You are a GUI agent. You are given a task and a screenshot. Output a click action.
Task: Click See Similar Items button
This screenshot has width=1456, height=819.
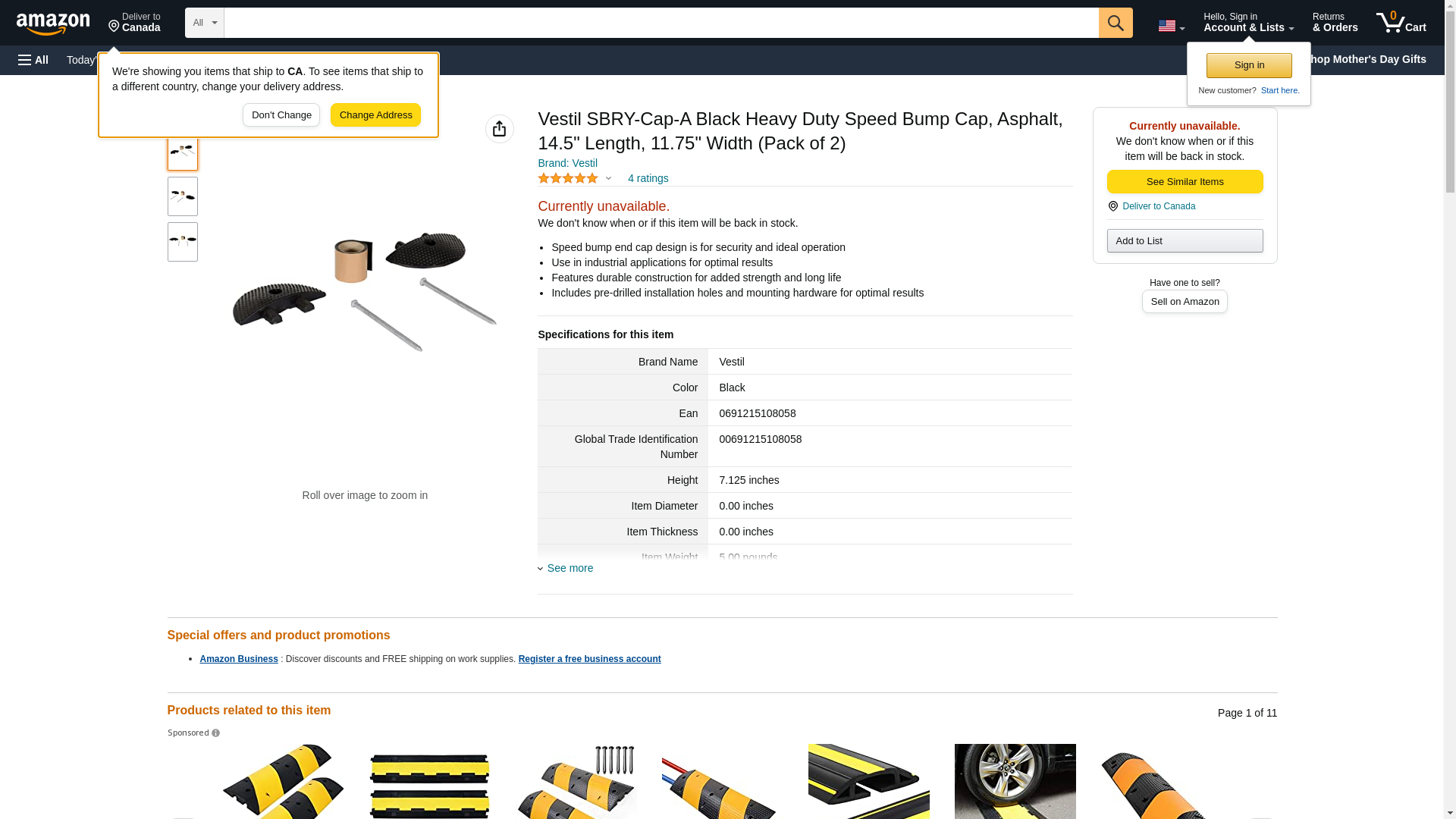[x=1185, y=182]
